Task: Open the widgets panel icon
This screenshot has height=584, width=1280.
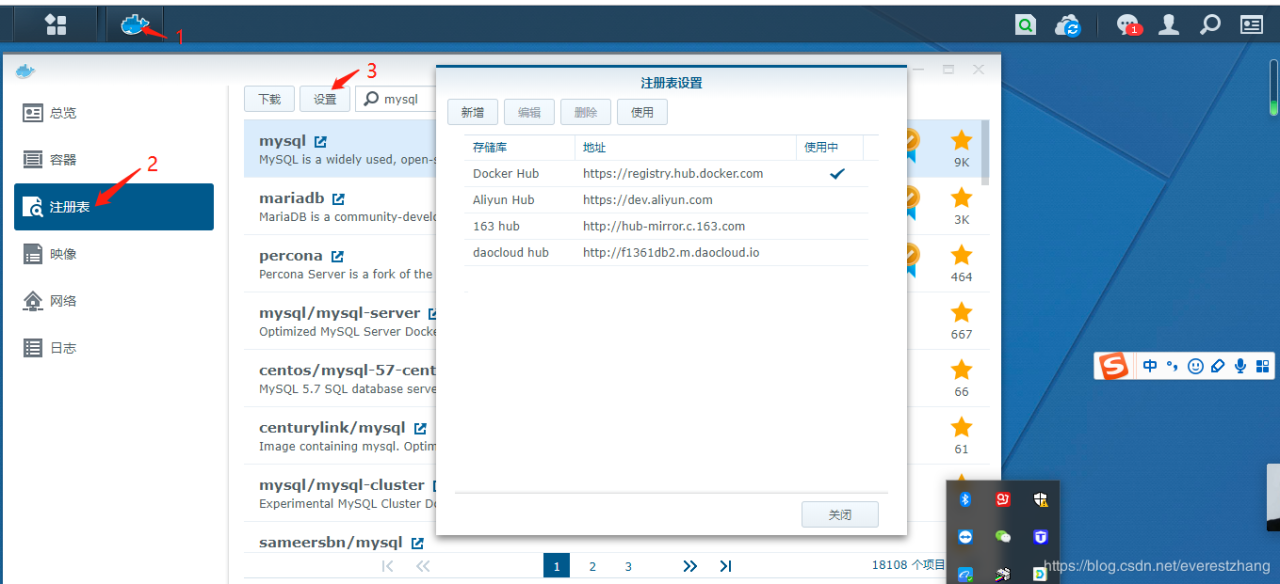Action: point(1252,25)
